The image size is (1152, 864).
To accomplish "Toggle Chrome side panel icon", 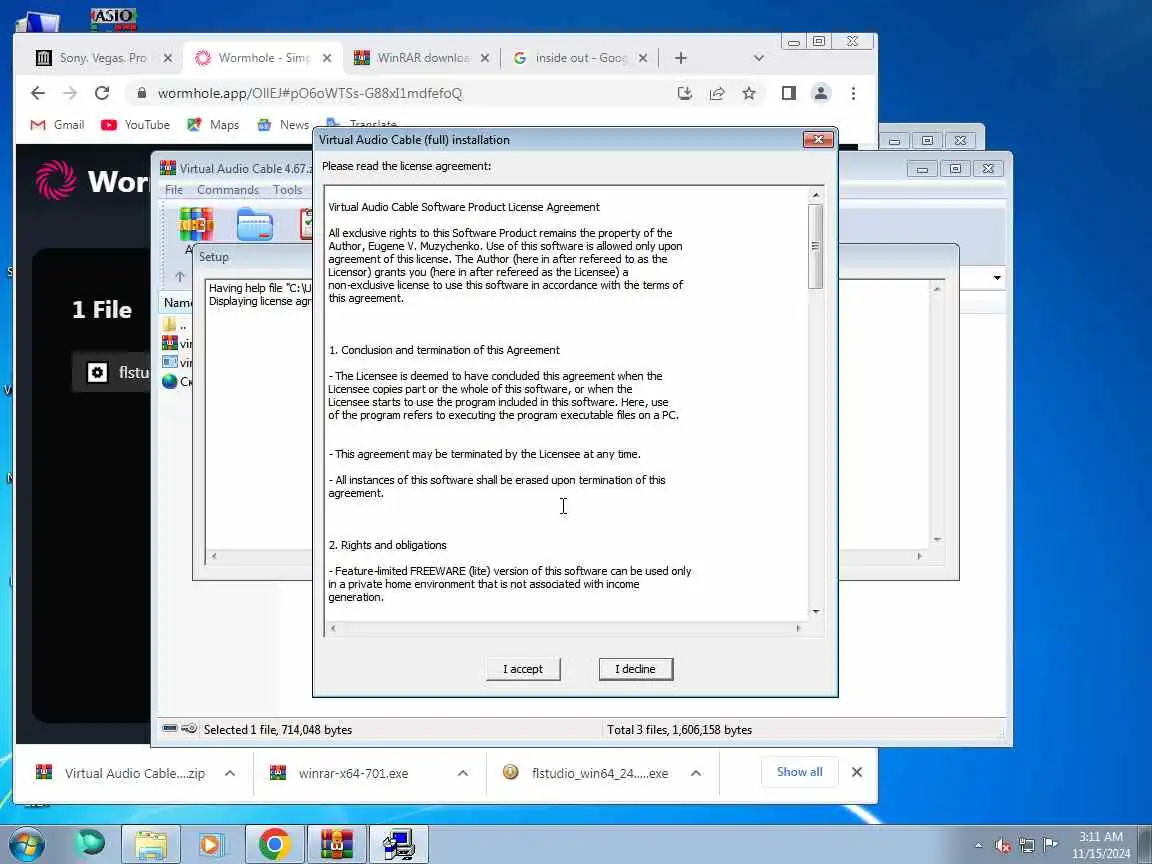I will [788, 93].
